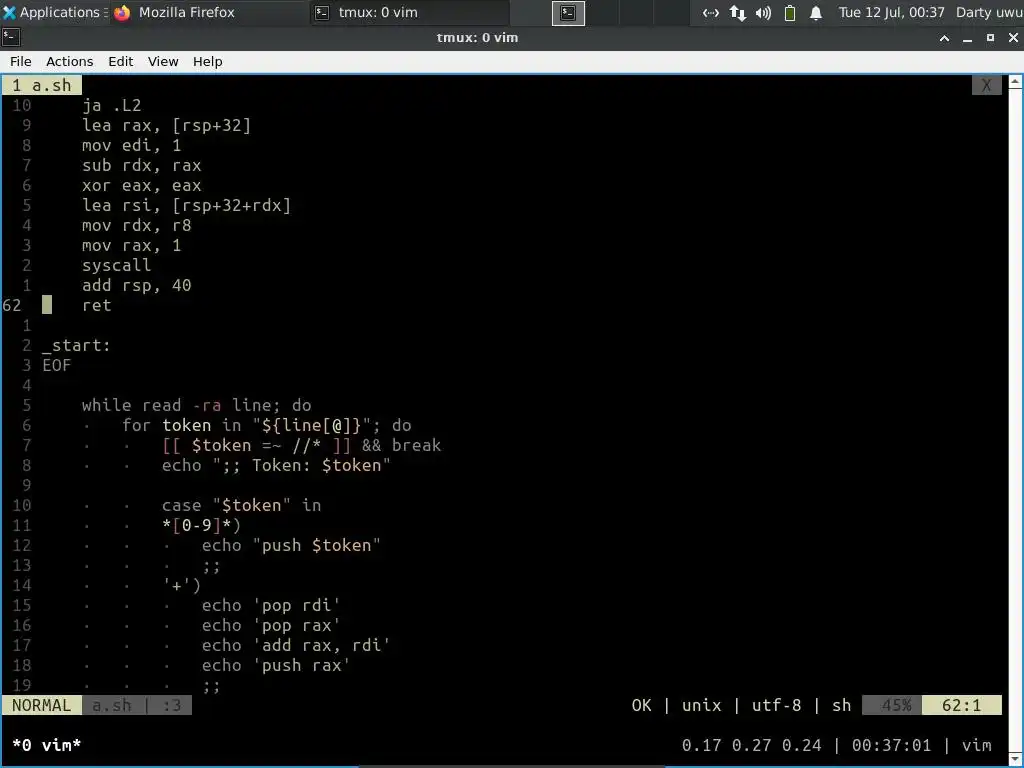Click the 'lea rsi, [rsp+32+rdx]' line
The image size is (1024, 768).
tap(186, 205)
